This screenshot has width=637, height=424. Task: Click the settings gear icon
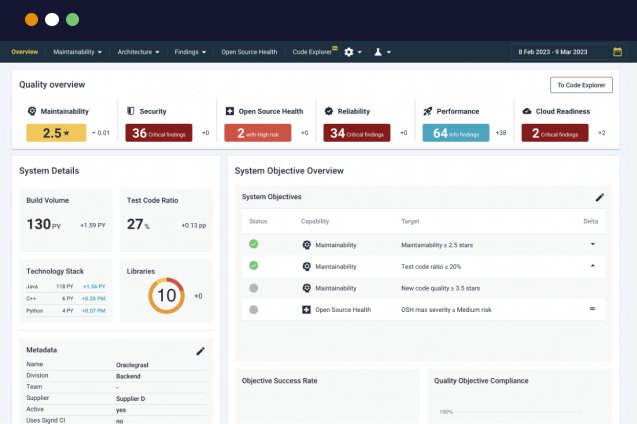(349, 52)
